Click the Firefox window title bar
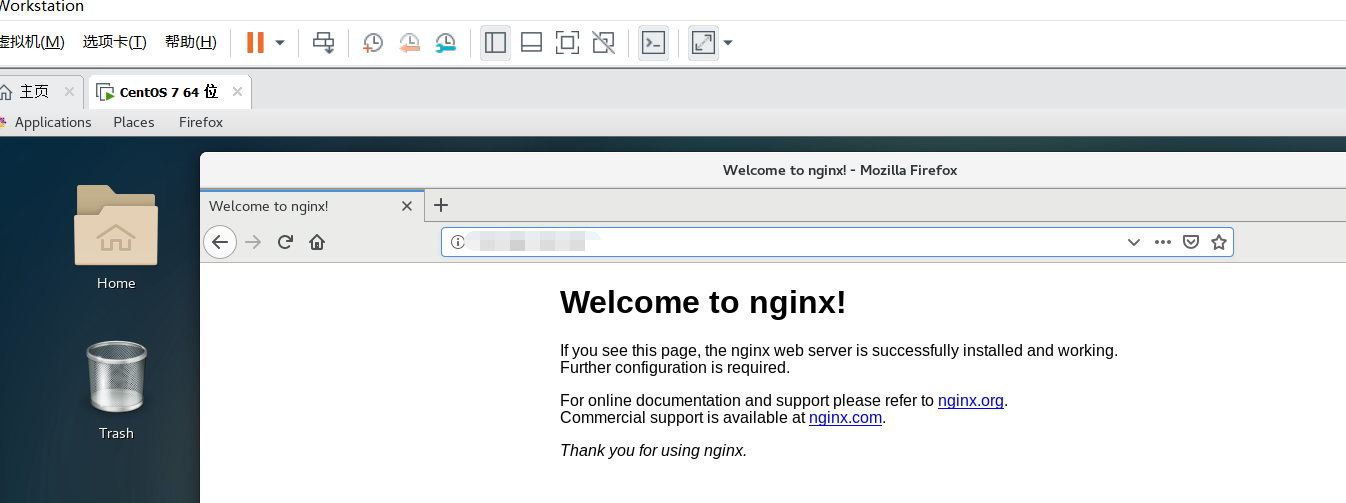Screen dimensions: 1346x503 [773, 170]
